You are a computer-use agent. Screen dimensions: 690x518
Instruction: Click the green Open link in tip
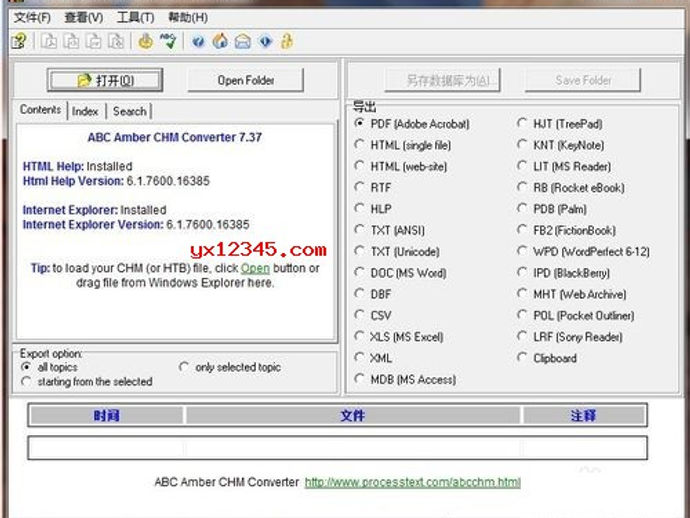coord(255,268)
